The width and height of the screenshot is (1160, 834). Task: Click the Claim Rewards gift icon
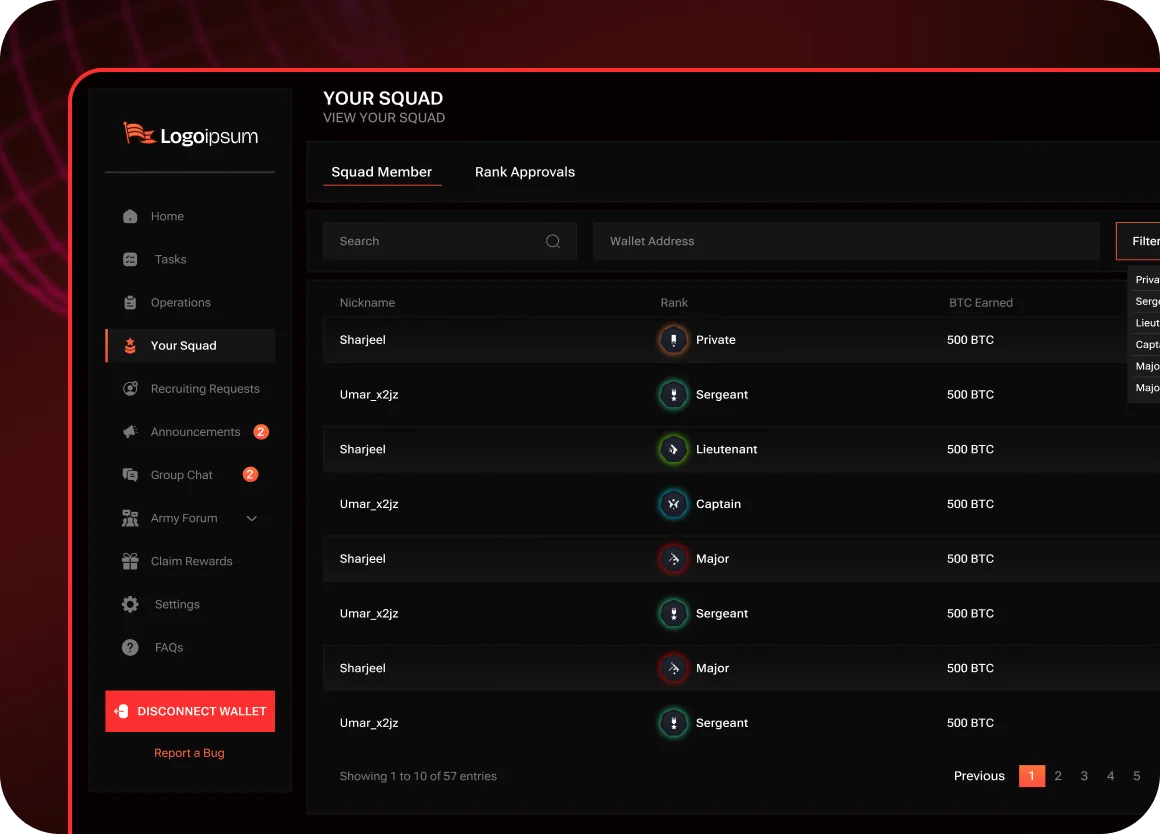tap(130, 561)
